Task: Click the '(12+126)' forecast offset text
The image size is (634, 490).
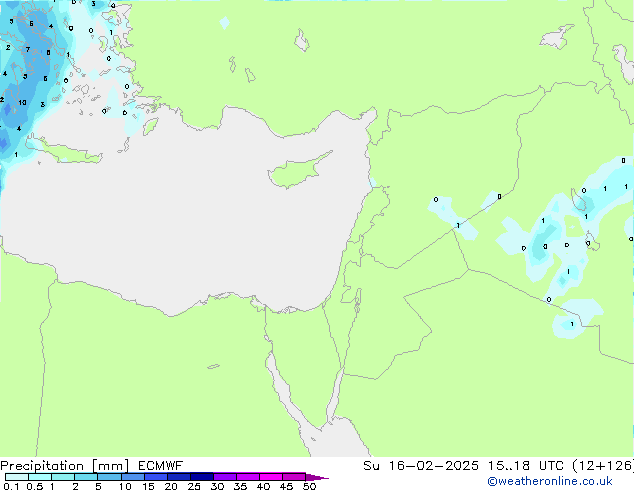Action: tap(603, 466)
